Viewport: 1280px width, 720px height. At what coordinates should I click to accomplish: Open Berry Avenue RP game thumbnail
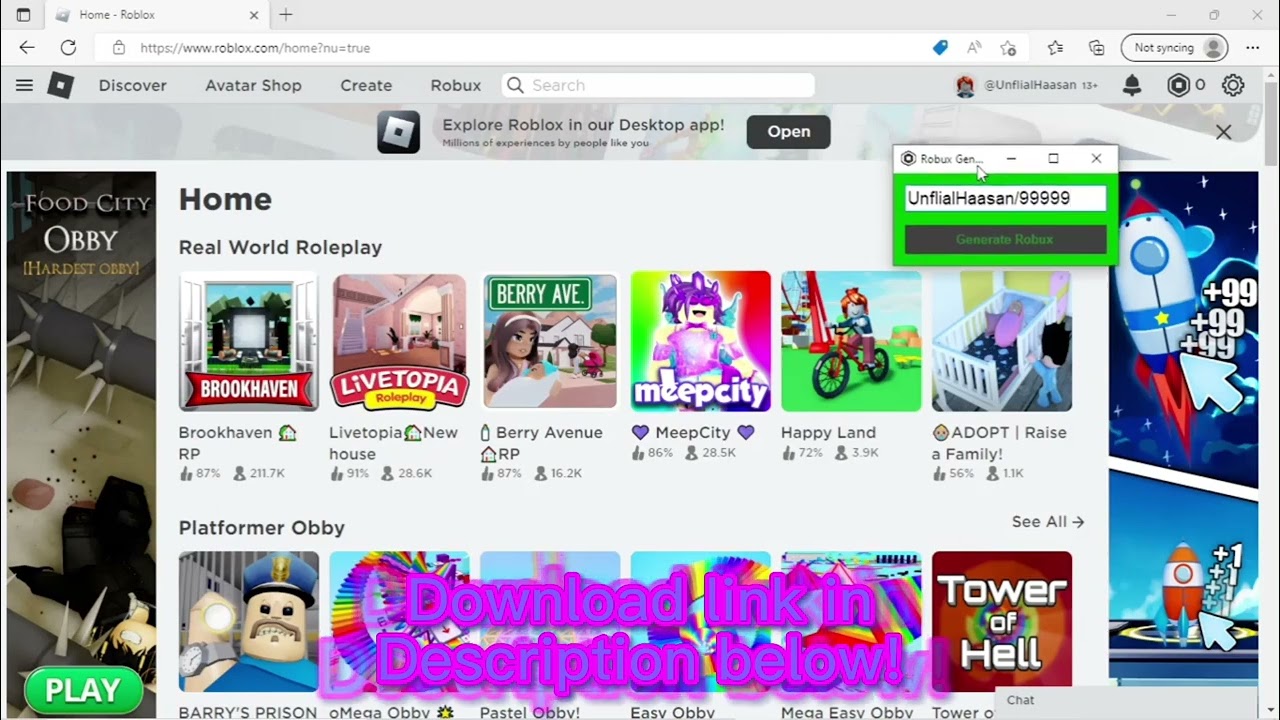click(x=550, y=341)
